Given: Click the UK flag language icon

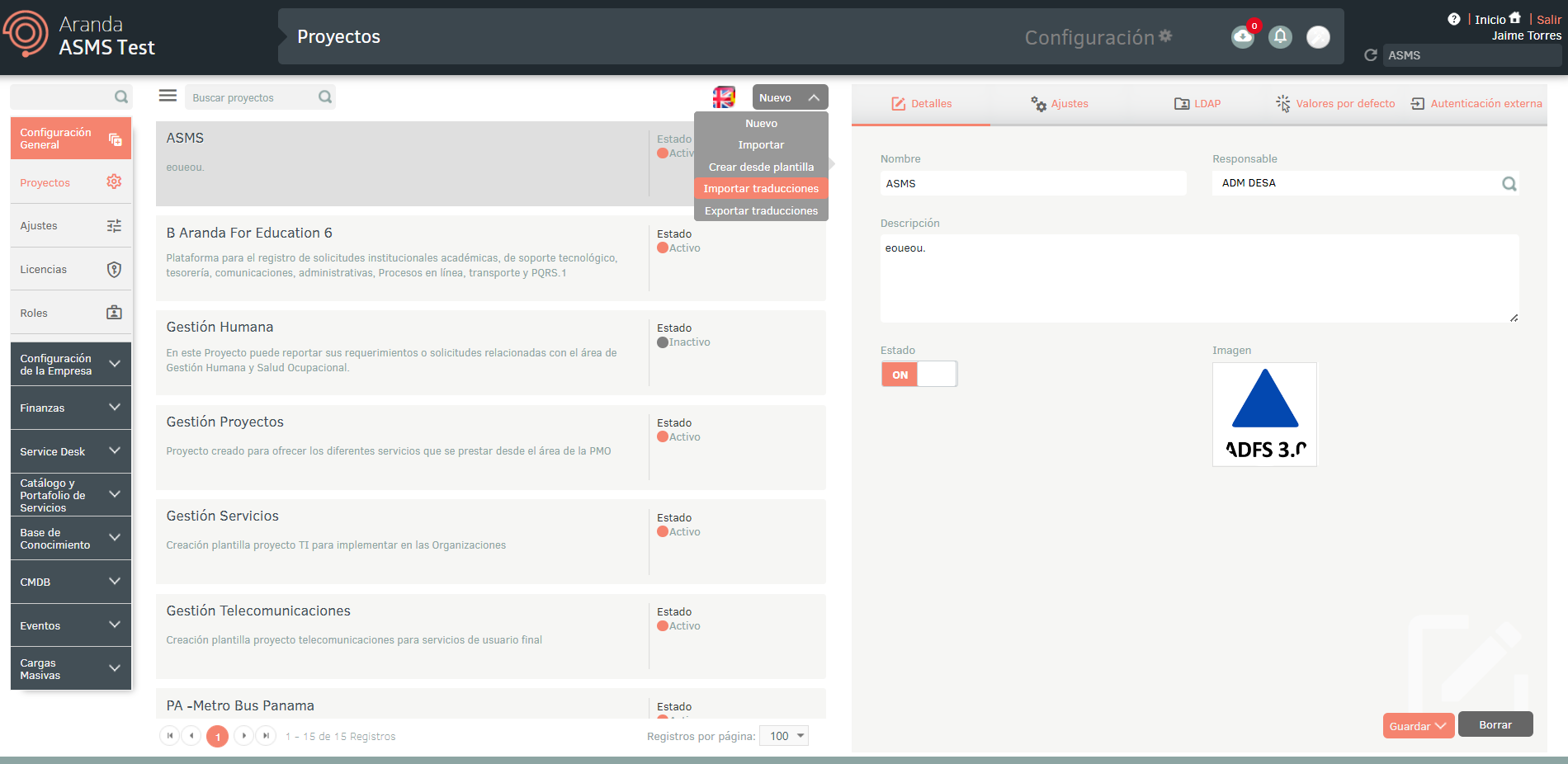Looking at the screenshot, I should pyautogui.click(x=724, y=97).
